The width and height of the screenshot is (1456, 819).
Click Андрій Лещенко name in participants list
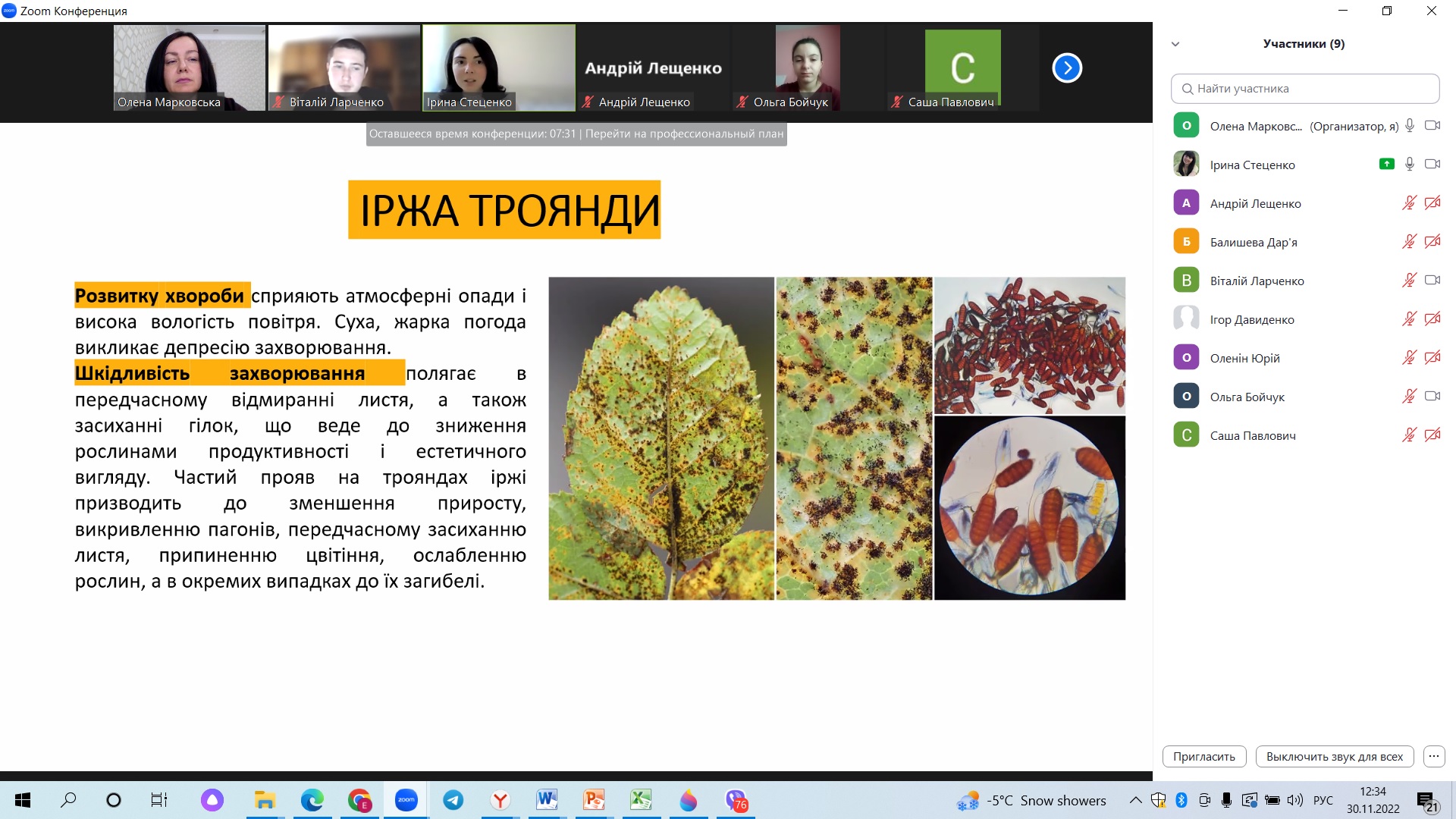[x=1256, y=204]
